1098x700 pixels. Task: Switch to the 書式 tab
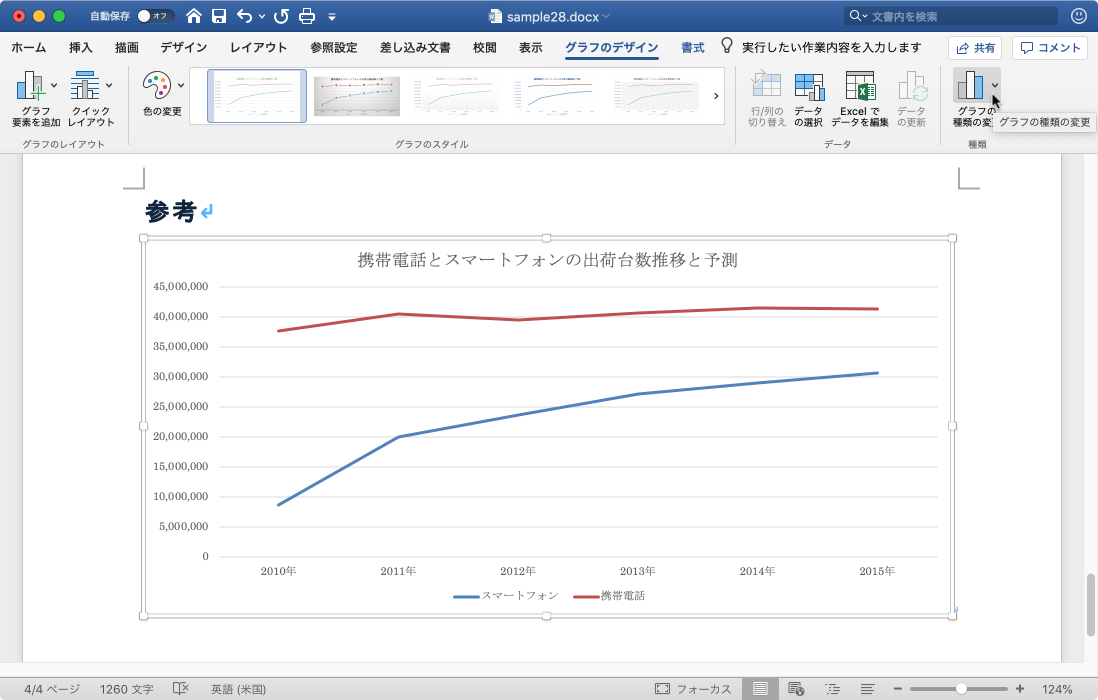point(693,48)
